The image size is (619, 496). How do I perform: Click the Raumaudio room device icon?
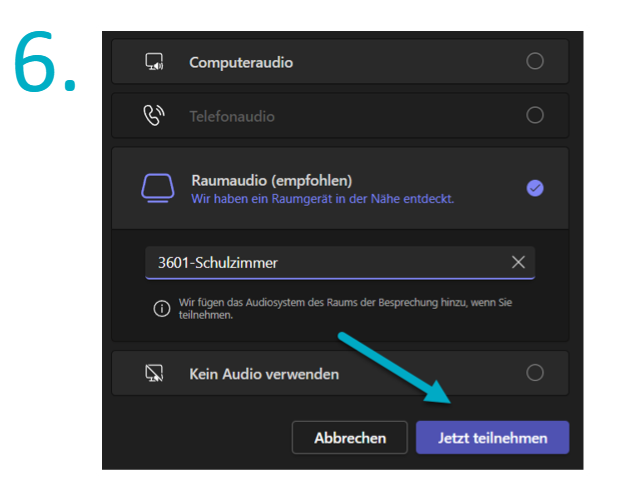(158, 188)
